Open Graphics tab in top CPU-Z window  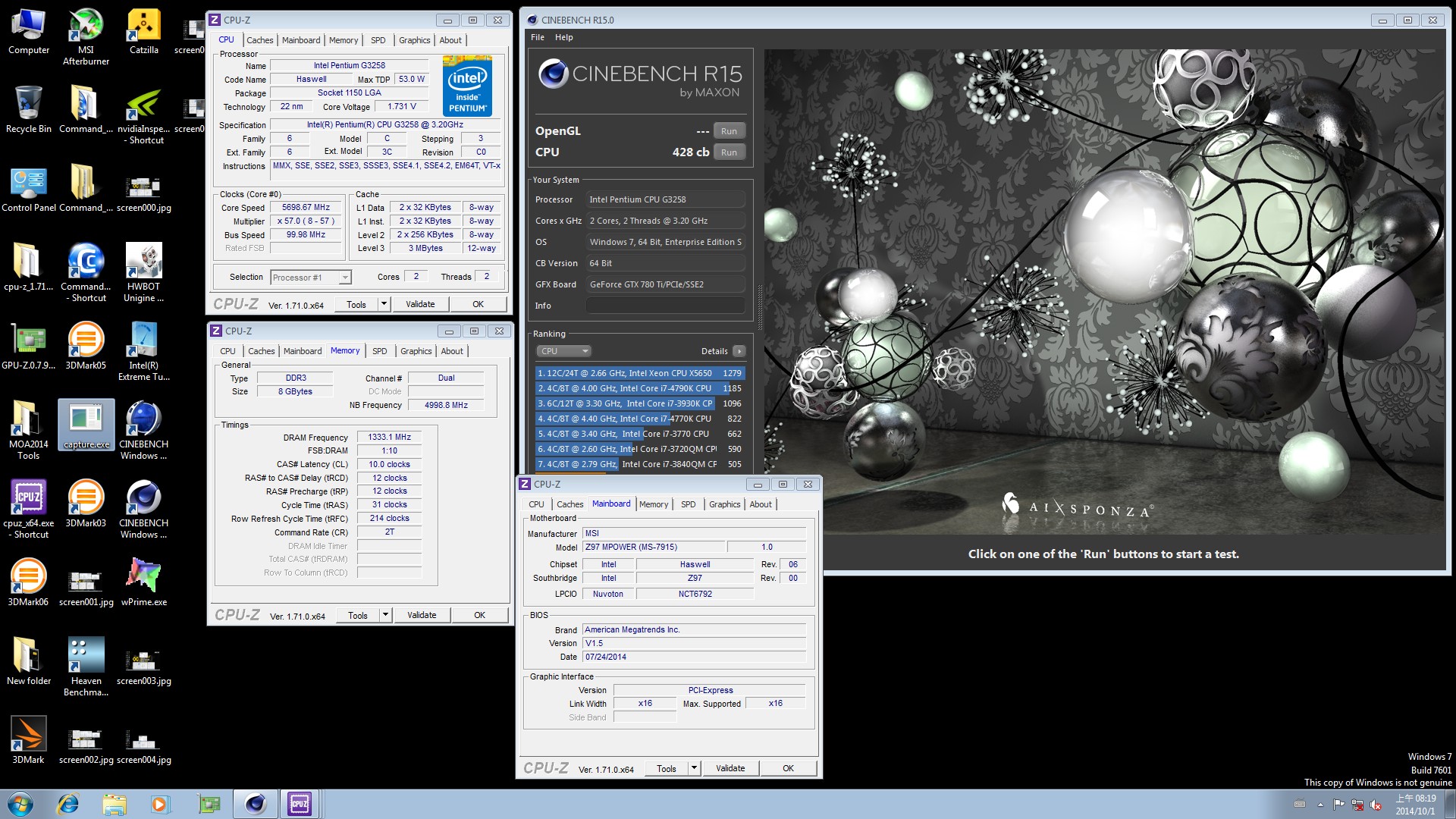tap(414, 40)
